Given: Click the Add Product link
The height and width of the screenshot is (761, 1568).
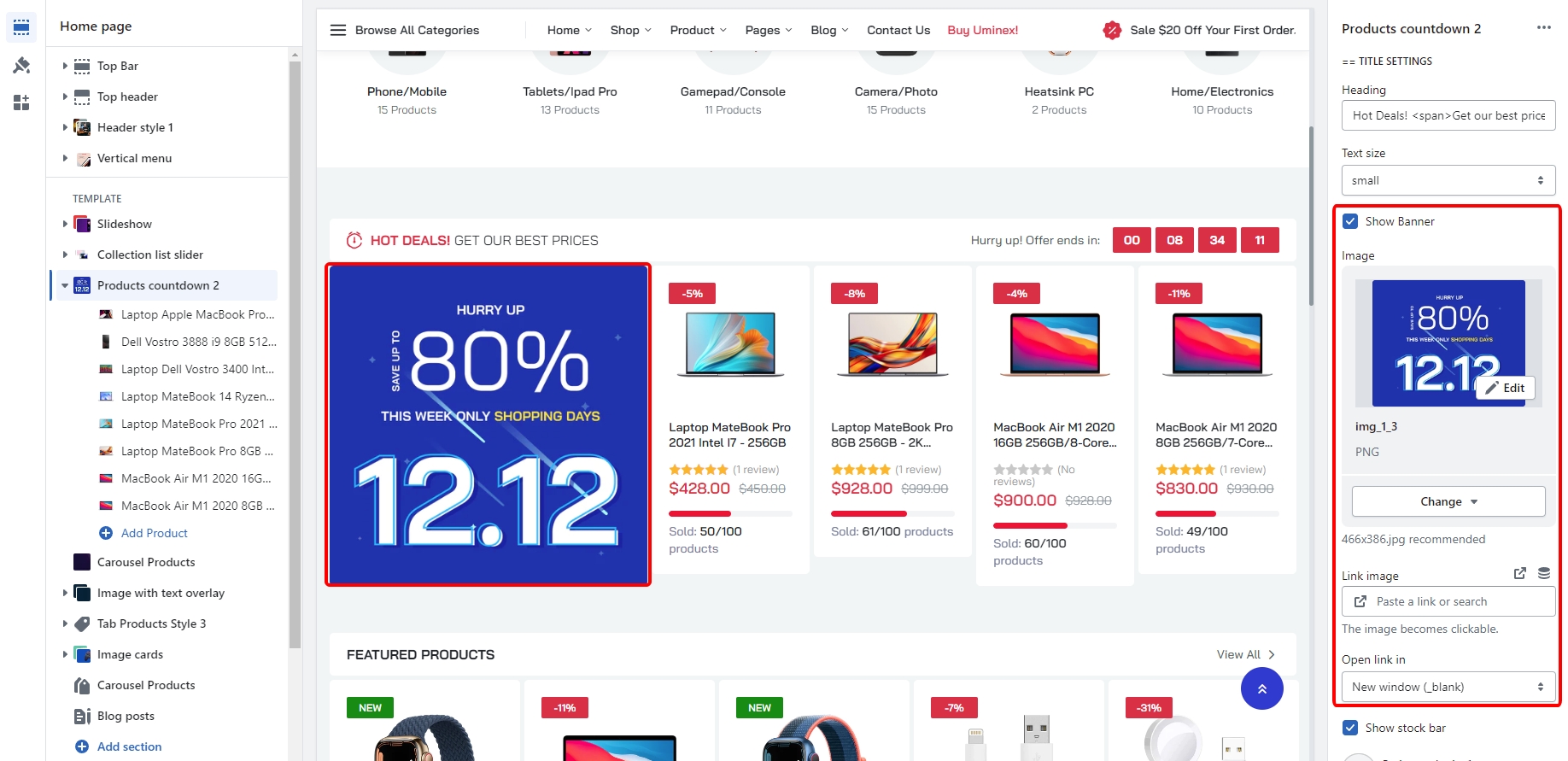Looking at the screenshot, I should pyautogui.click(x=154, y=533).
